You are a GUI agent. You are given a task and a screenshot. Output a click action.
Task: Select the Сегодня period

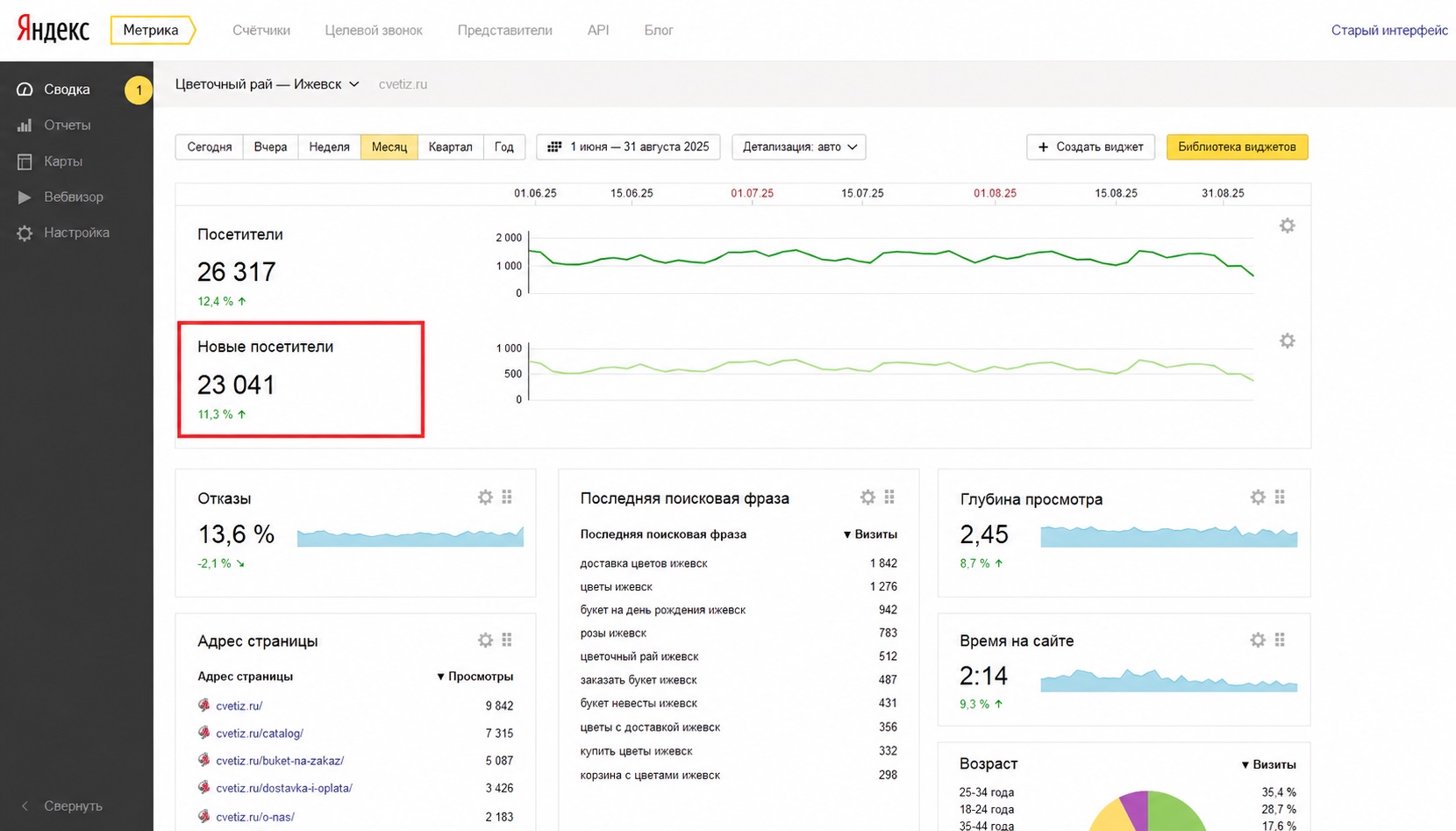click(x=210, y=147)
